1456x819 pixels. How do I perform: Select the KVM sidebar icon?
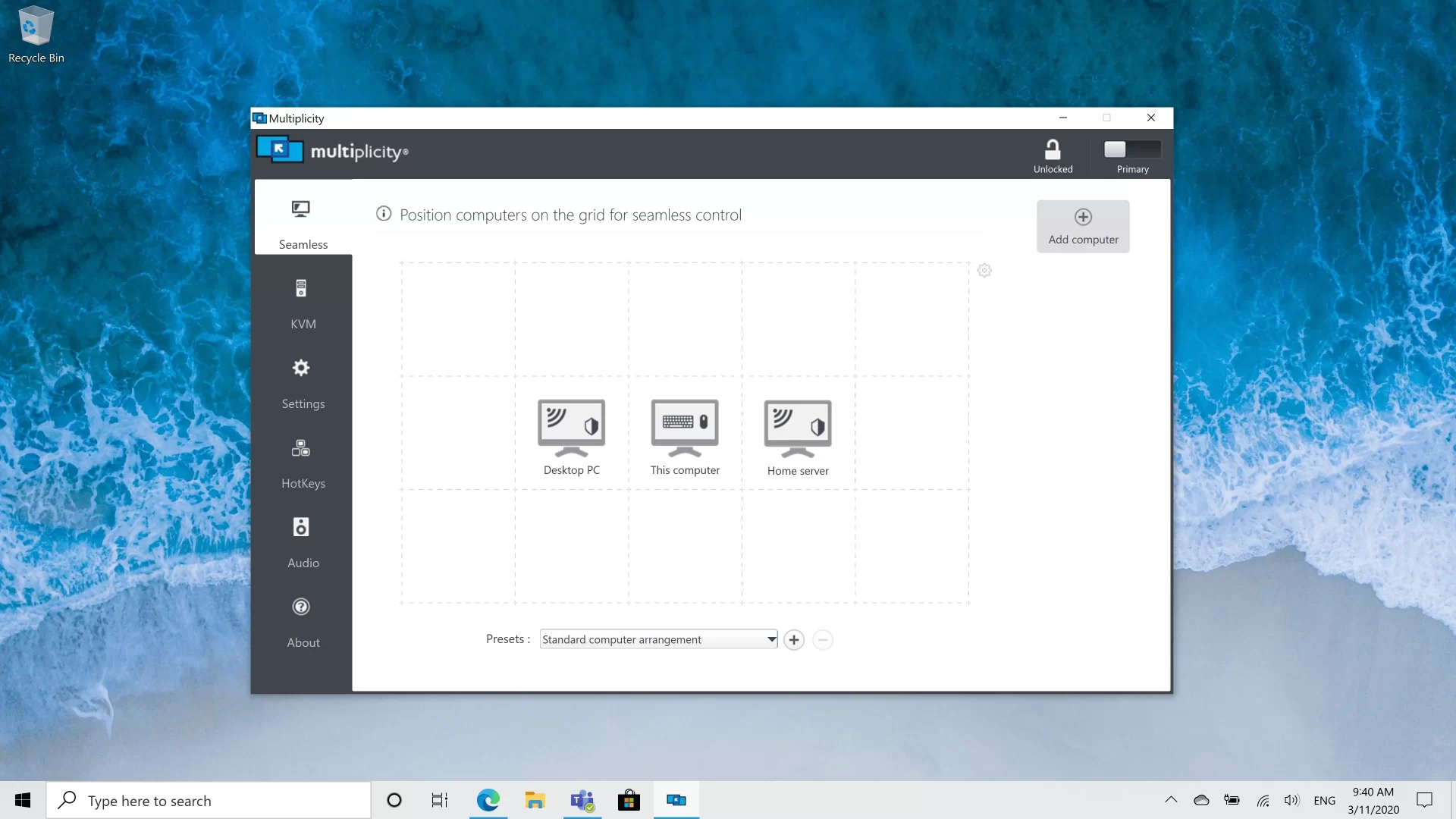302,303
